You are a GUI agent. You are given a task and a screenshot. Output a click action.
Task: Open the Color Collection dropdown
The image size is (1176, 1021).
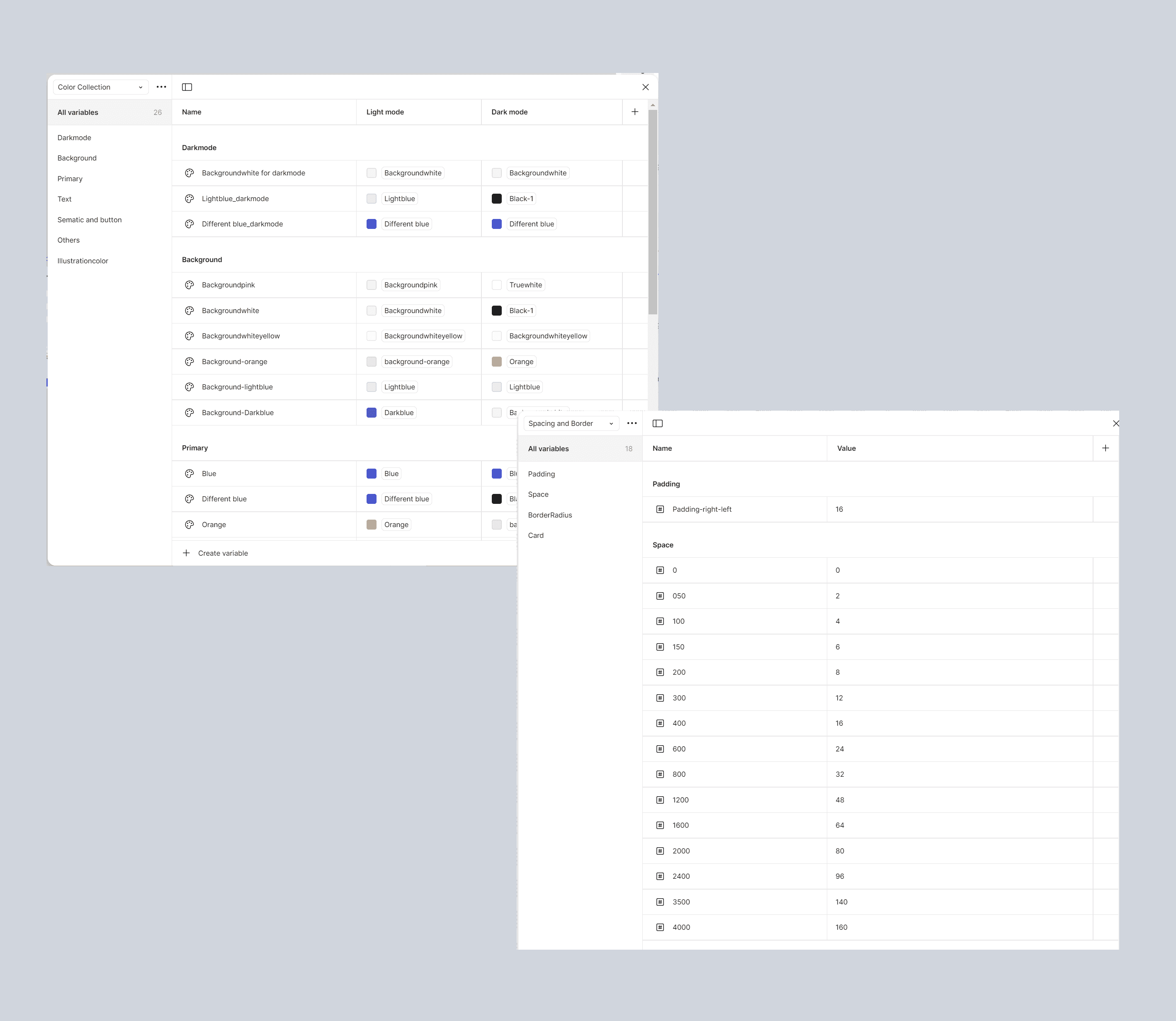100,87
